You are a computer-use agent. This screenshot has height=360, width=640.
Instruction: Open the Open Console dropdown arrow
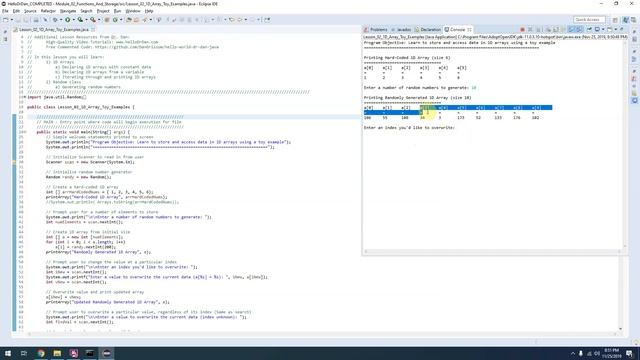point(616,30)
